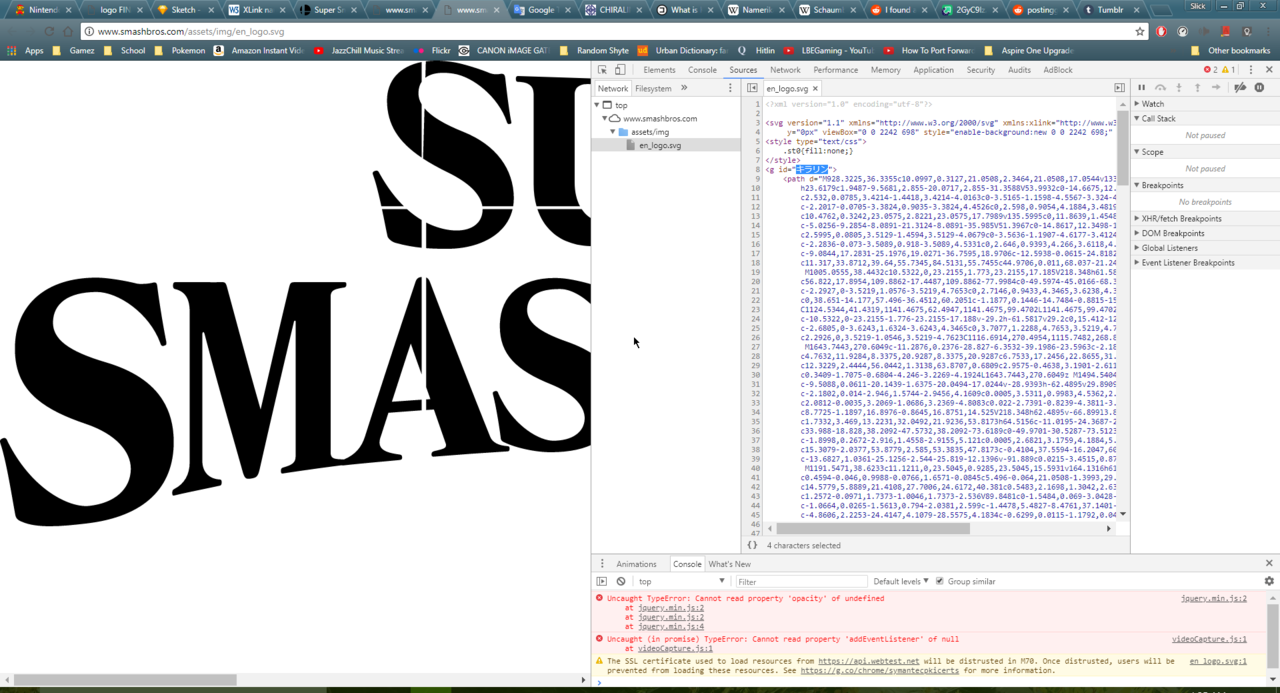Open DevTools customize three-dot menu
This screenshot has height=693, width=1280.
click(1251, 70)
